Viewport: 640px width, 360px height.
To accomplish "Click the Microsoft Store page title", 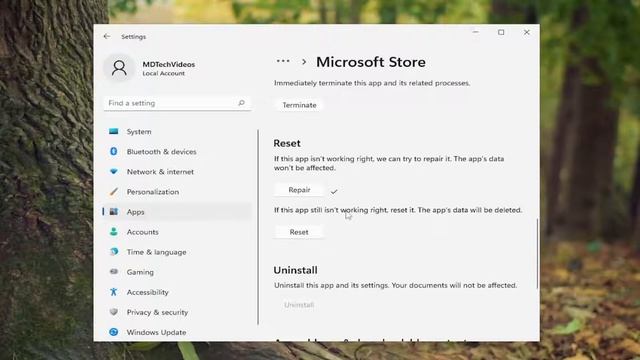I will 371,62.
